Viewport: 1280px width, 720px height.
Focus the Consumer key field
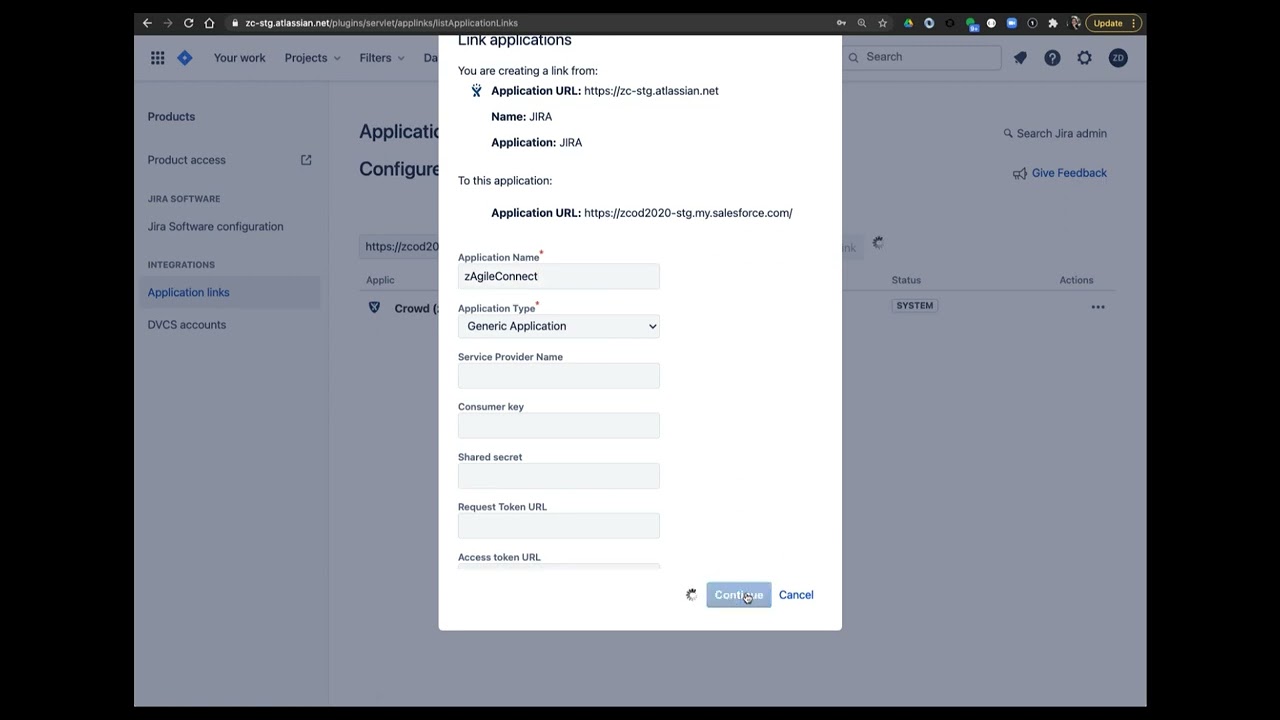pos(559,426)
